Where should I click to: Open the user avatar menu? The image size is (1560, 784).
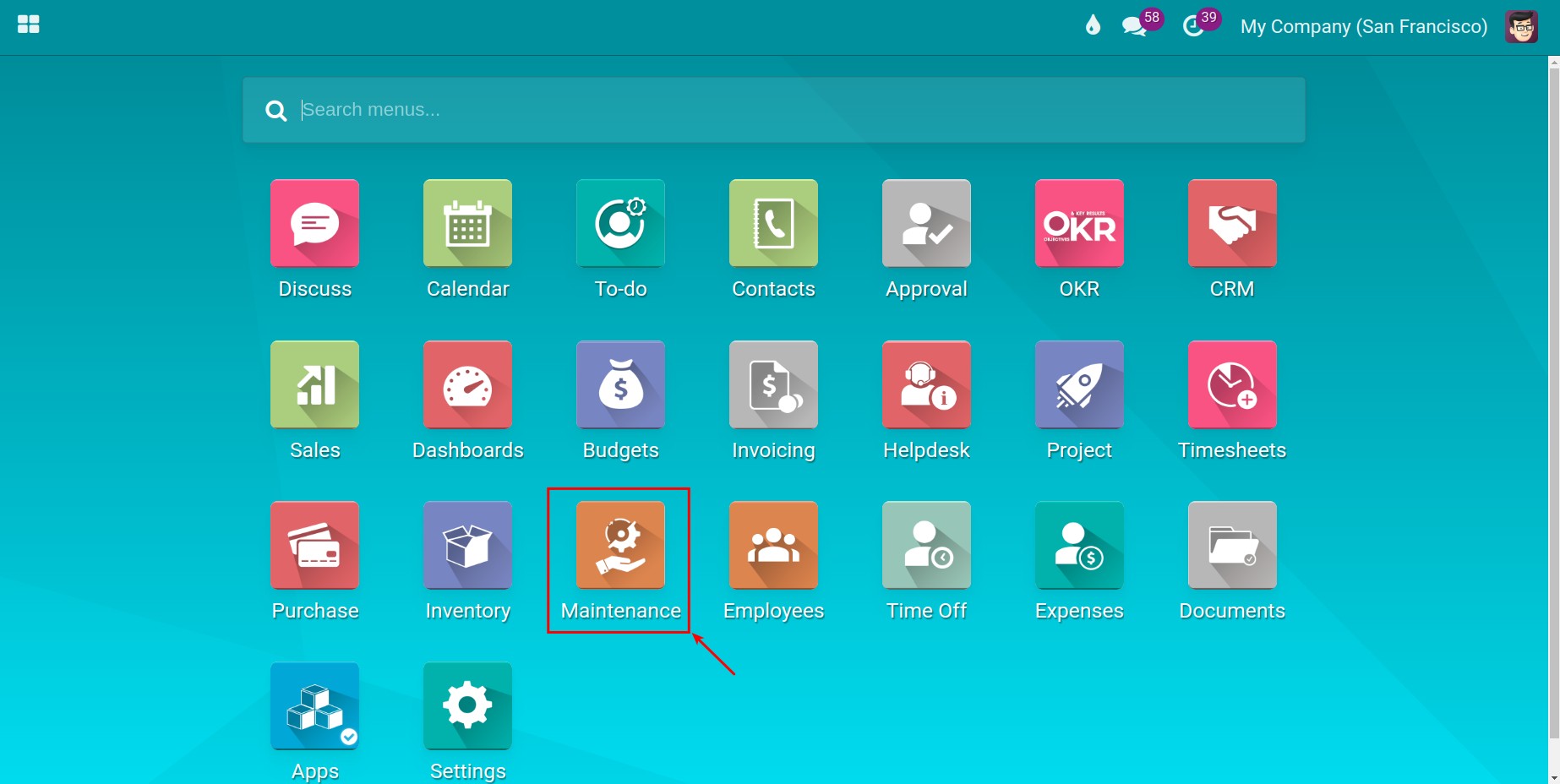(x=1521, y=26)
